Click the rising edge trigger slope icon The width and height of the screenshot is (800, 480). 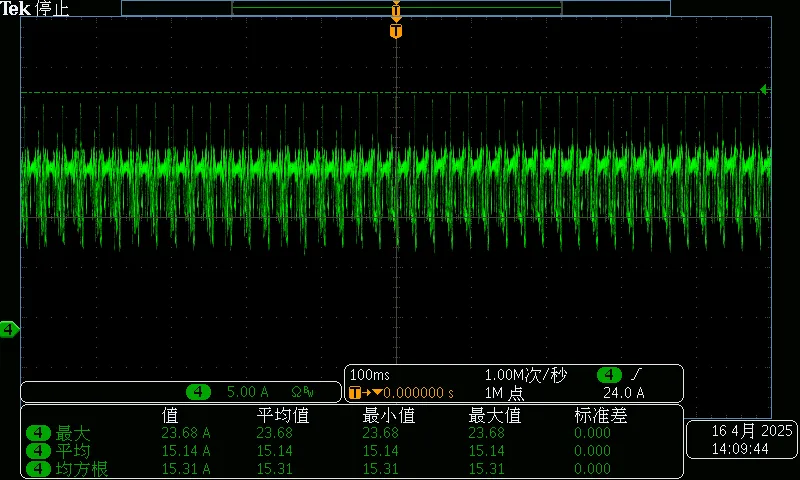point(635,375)
